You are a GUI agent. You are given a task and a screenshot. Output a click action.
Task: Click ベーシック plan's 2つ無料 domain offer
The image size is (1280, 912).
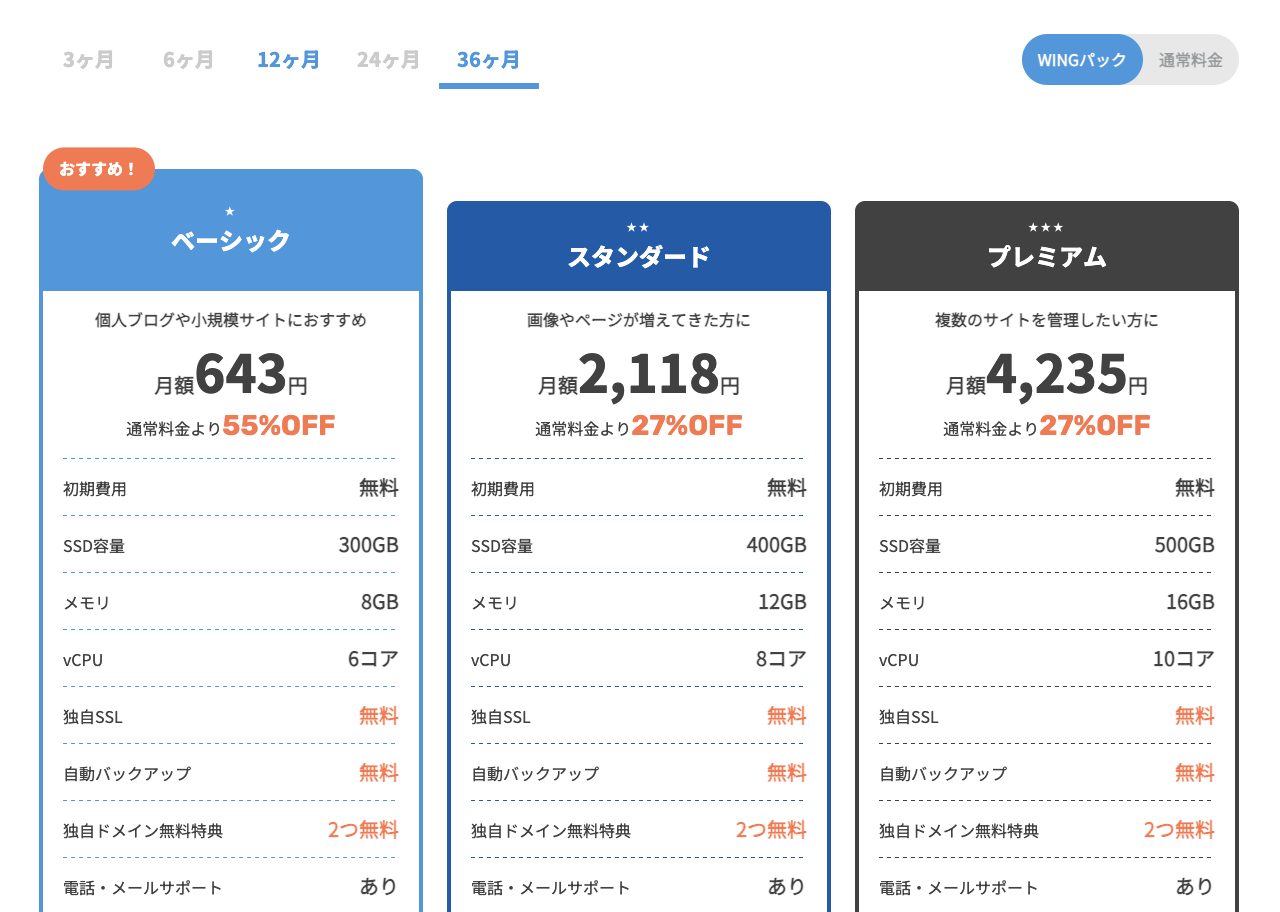tap(362, 830)
